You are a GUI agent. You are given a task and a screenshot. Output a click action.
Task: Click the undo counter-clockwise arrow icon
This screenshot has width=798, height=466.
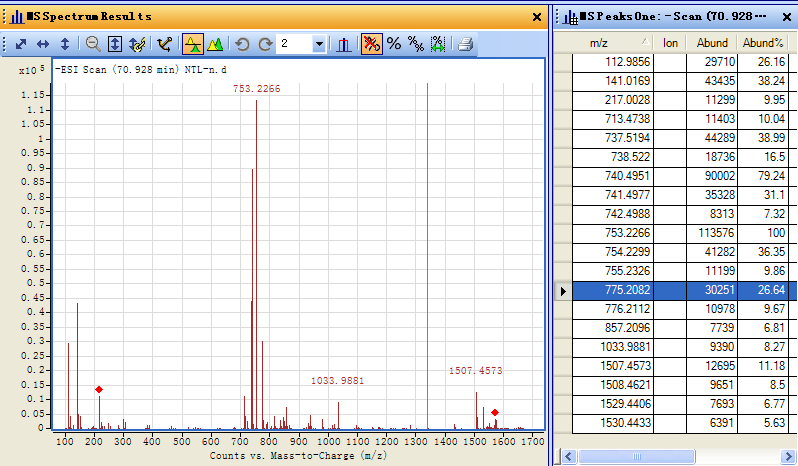tap(242, 44)
